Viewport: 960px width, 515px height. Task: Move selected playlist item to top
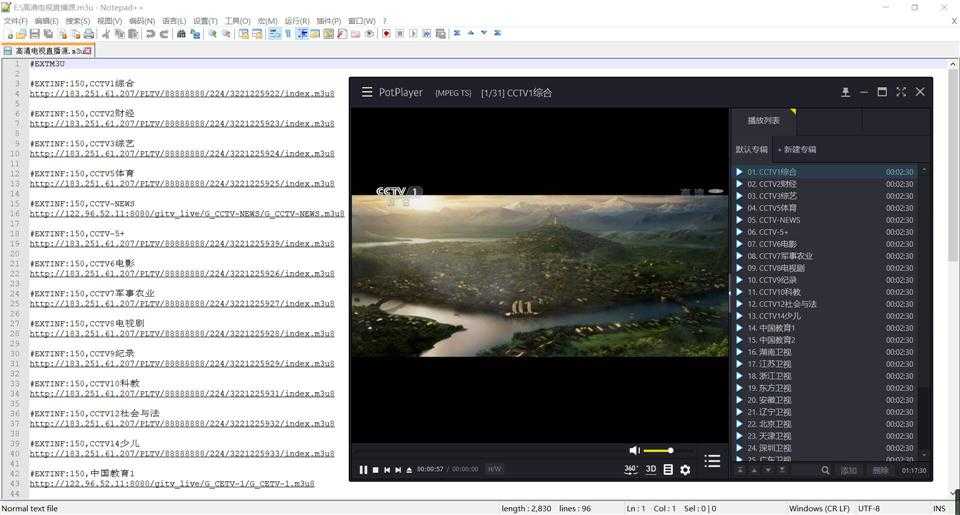(741, 470)
